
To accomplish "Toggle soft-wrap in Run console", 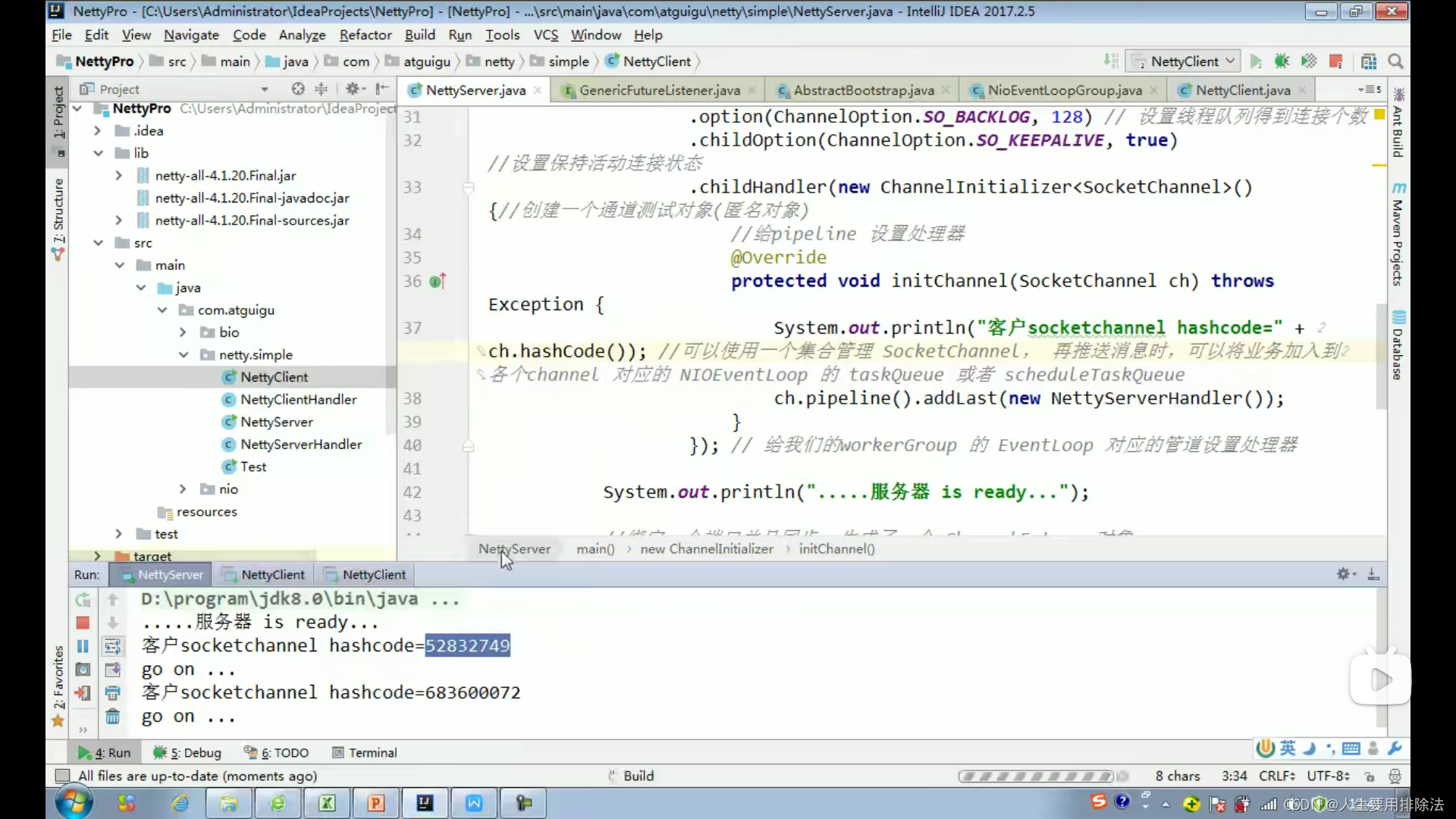I will (112, 646).
